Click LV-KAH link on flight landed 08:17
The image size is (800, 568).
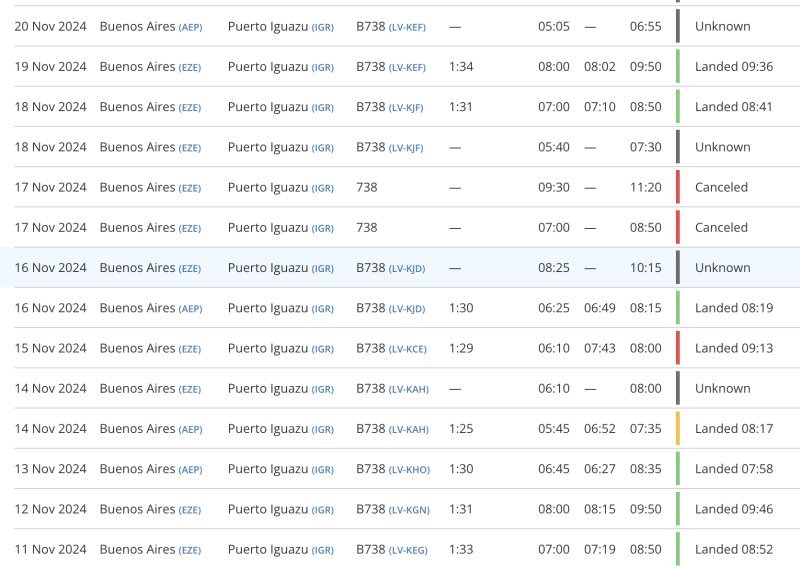coord(408,429)
